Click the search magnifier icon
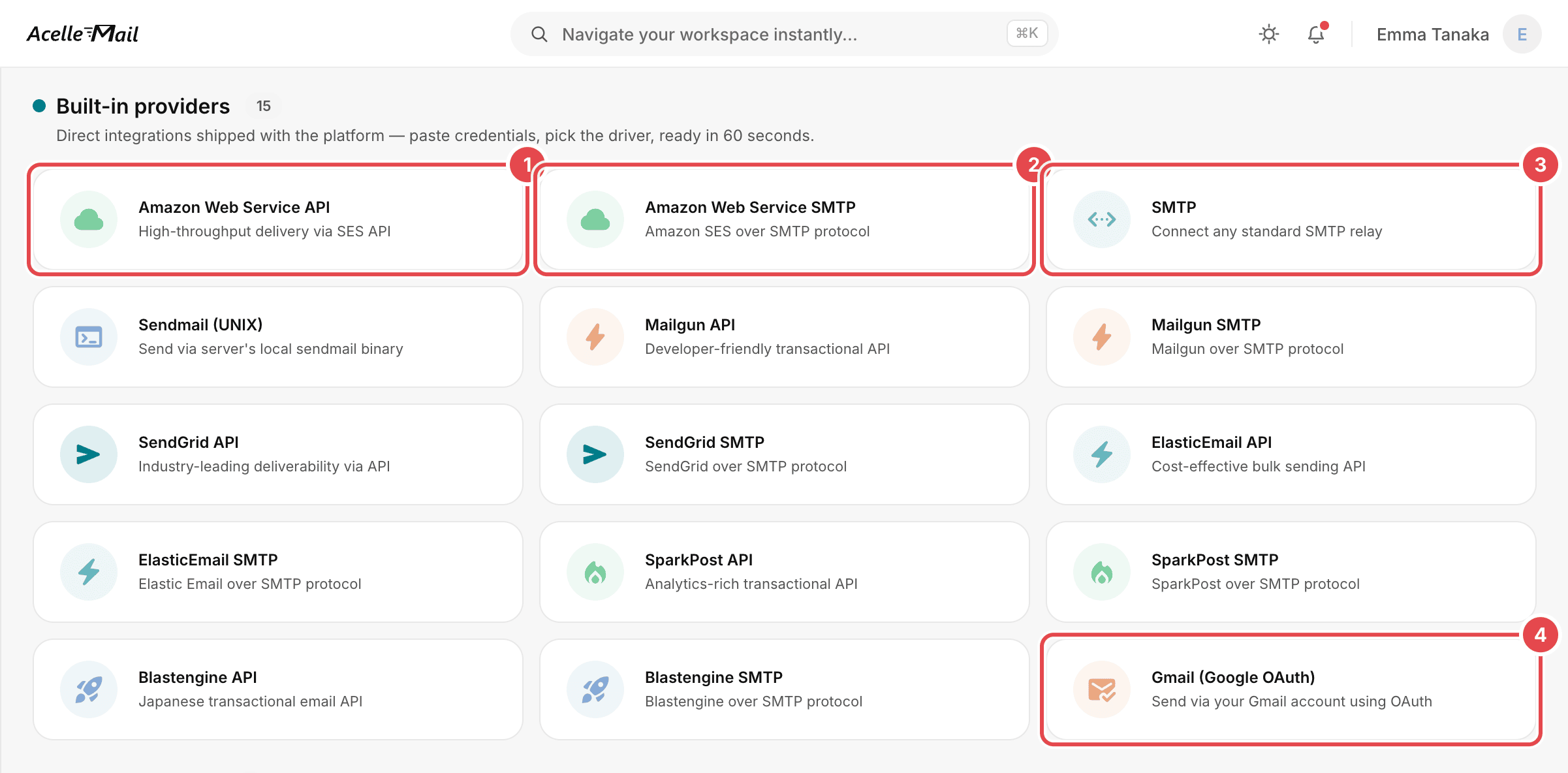Image resolution: width=1568 pixels, height=773 pixels. click(x=539, y=34)
